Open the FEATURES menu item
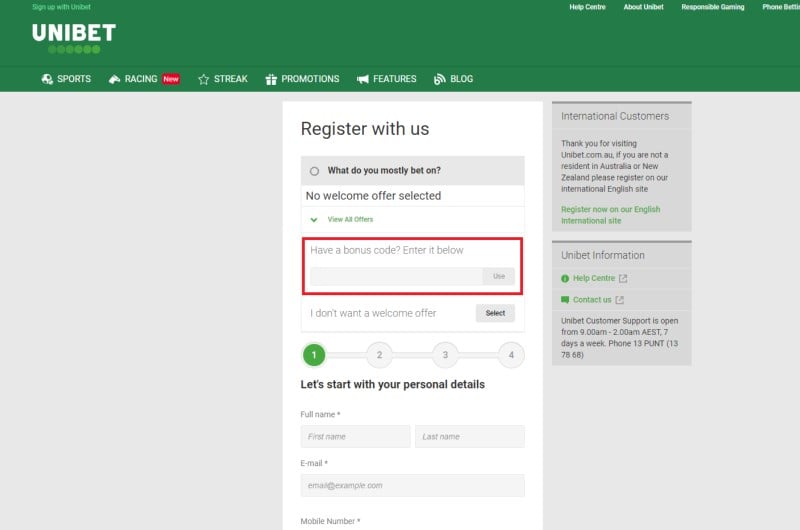 [x=394, y=79]
